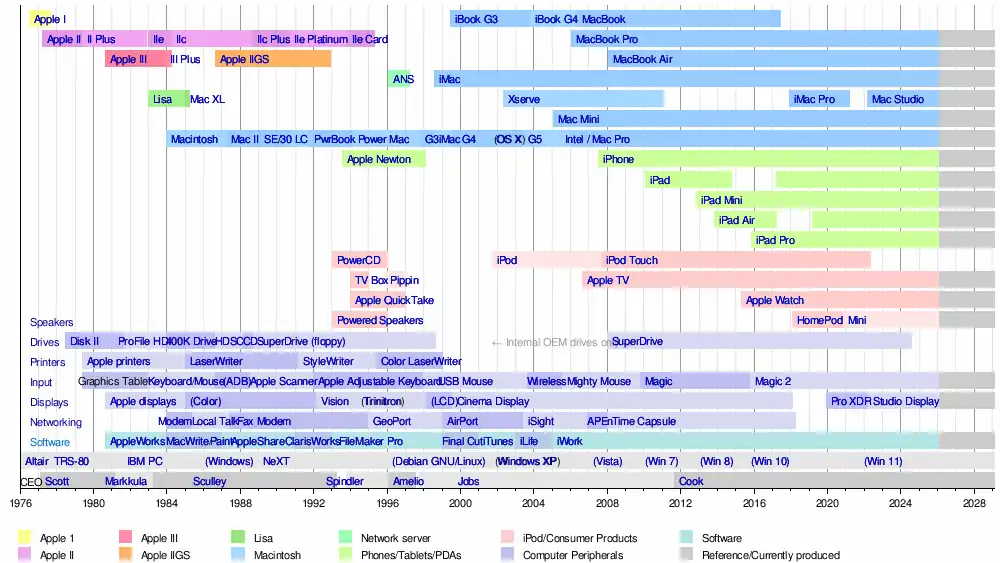Click the (Win 11) reference label

[883, 462]
